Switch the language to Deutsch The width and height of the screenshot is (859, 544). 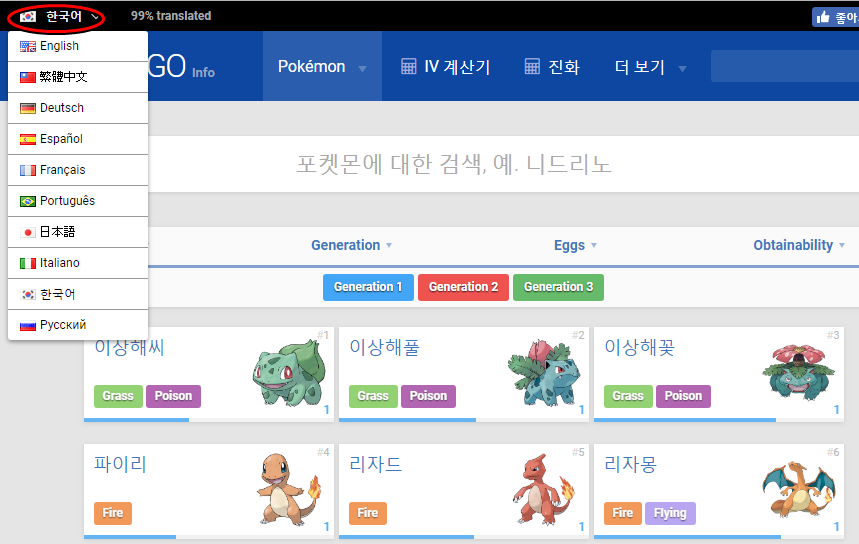(78, 108)
